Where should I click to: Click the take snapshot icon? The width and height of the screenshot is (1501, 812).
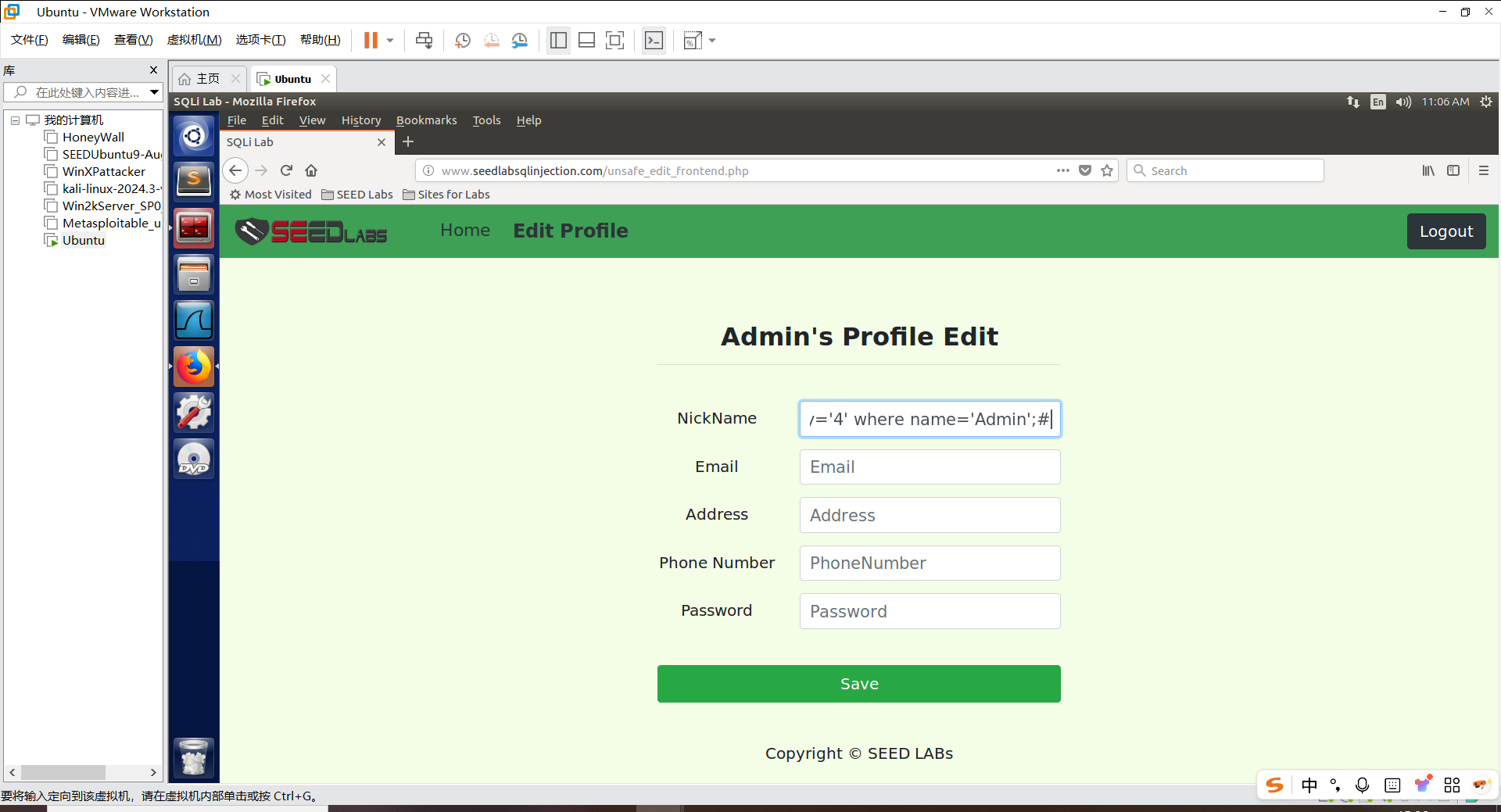(x=463, y=41)
